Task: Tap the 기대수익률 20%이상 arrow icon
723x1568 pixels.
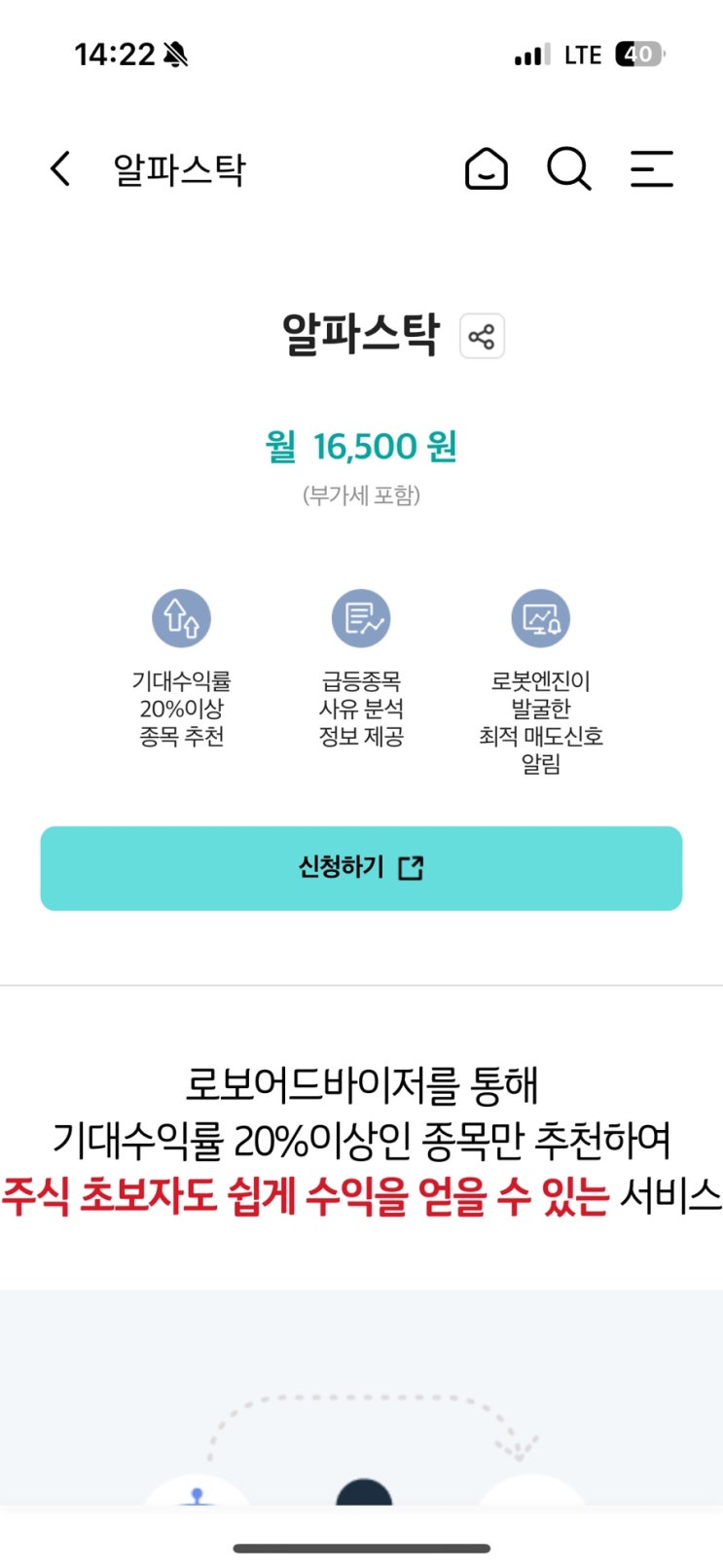Action: click(x=181, y=618)
